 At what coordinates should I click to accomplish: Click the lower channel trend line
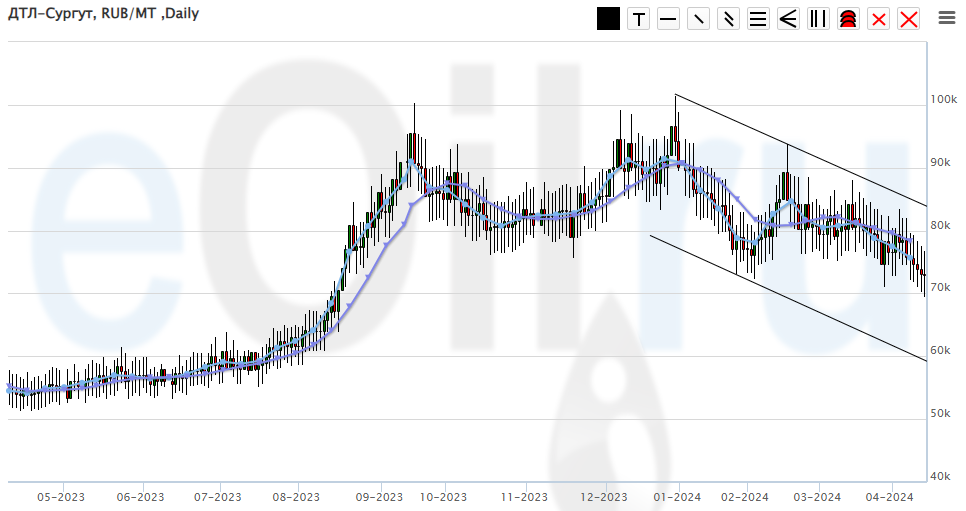tap(790, 298)
